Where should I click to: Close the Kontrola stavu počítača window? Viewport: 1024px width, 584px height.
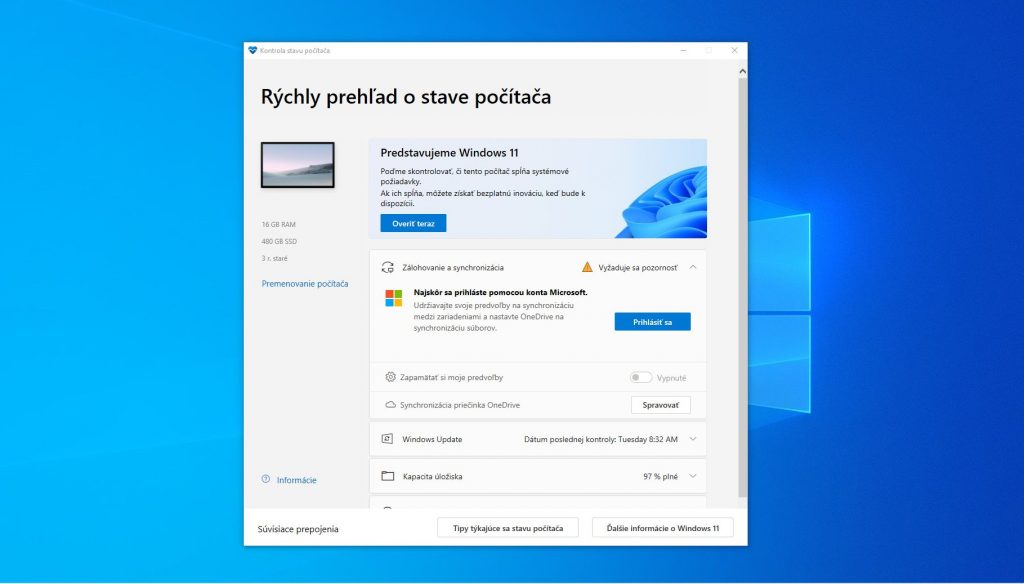[734, 50]
